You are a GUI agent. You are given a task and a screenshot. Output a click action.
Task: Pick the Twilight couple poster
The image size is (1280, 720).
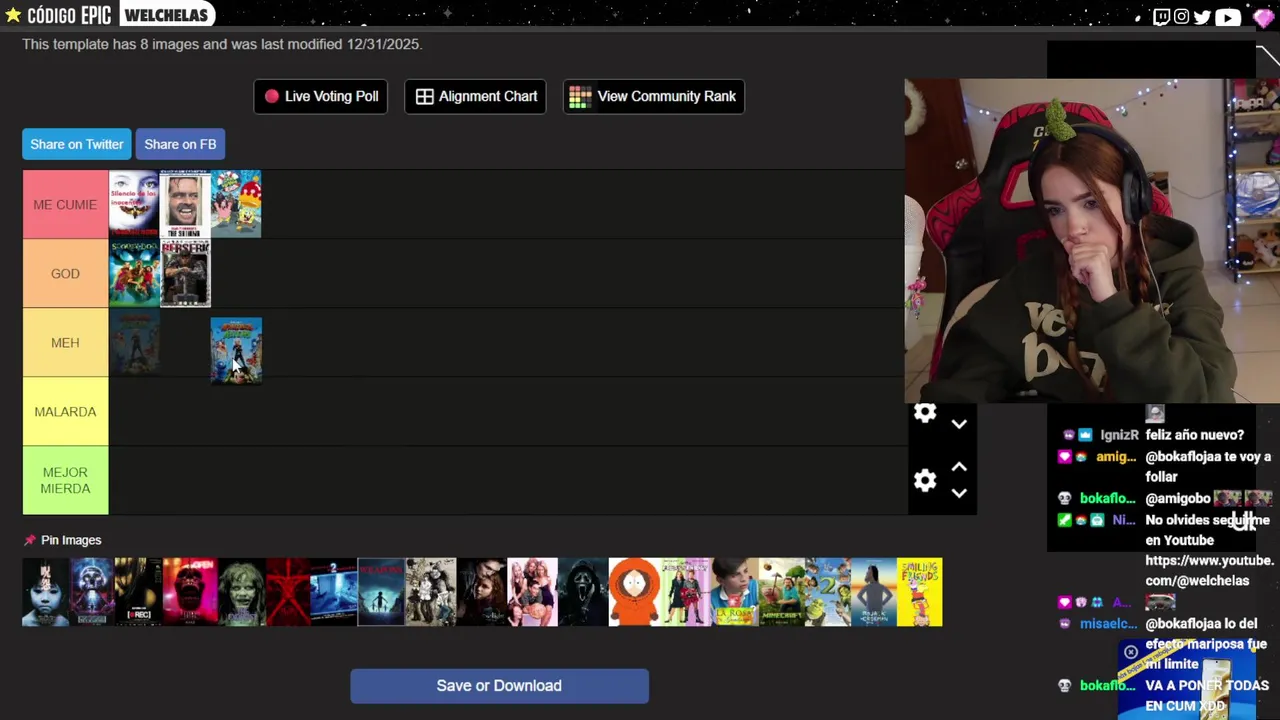482,592
